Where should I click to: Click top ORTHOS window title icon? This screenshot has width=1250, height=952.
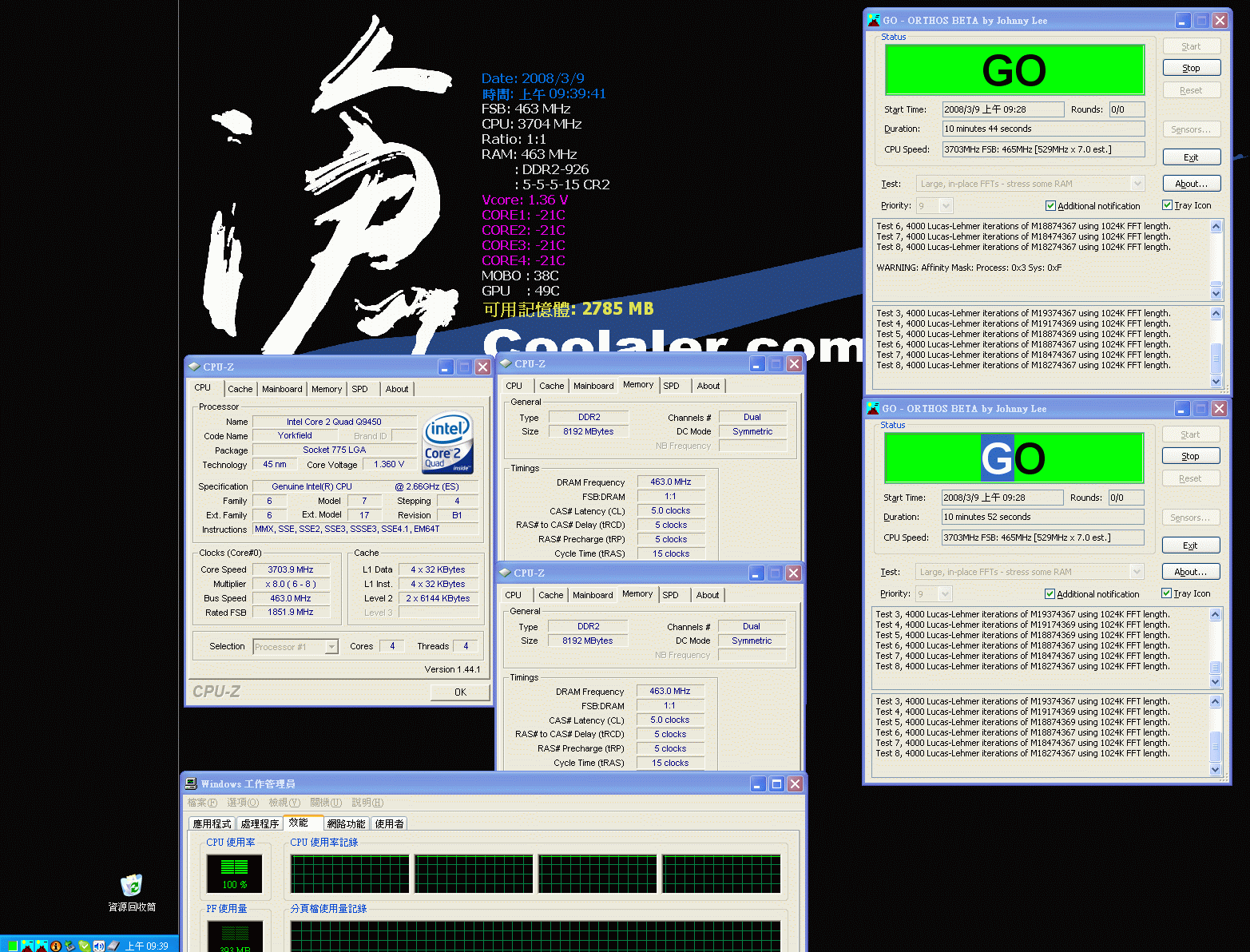pos(874,20)
